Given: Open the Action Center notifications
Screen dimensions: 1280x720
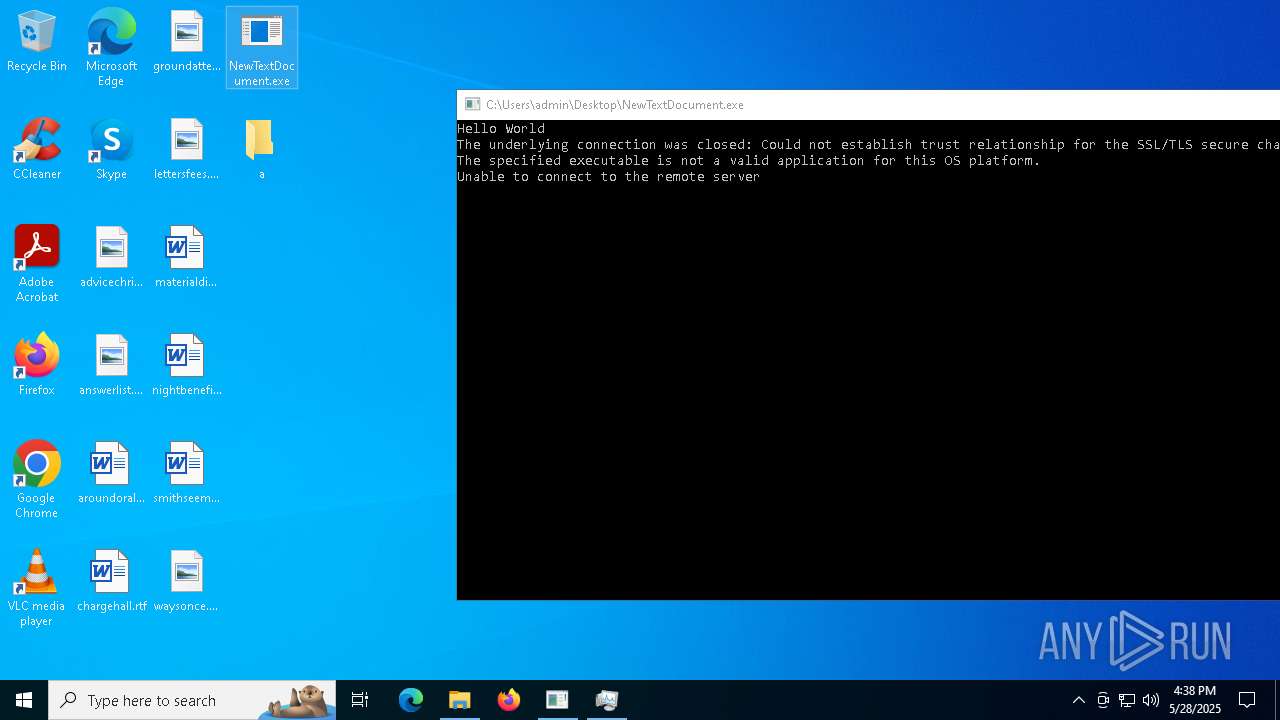Looking at the screenshot, I should (1247, 700).
